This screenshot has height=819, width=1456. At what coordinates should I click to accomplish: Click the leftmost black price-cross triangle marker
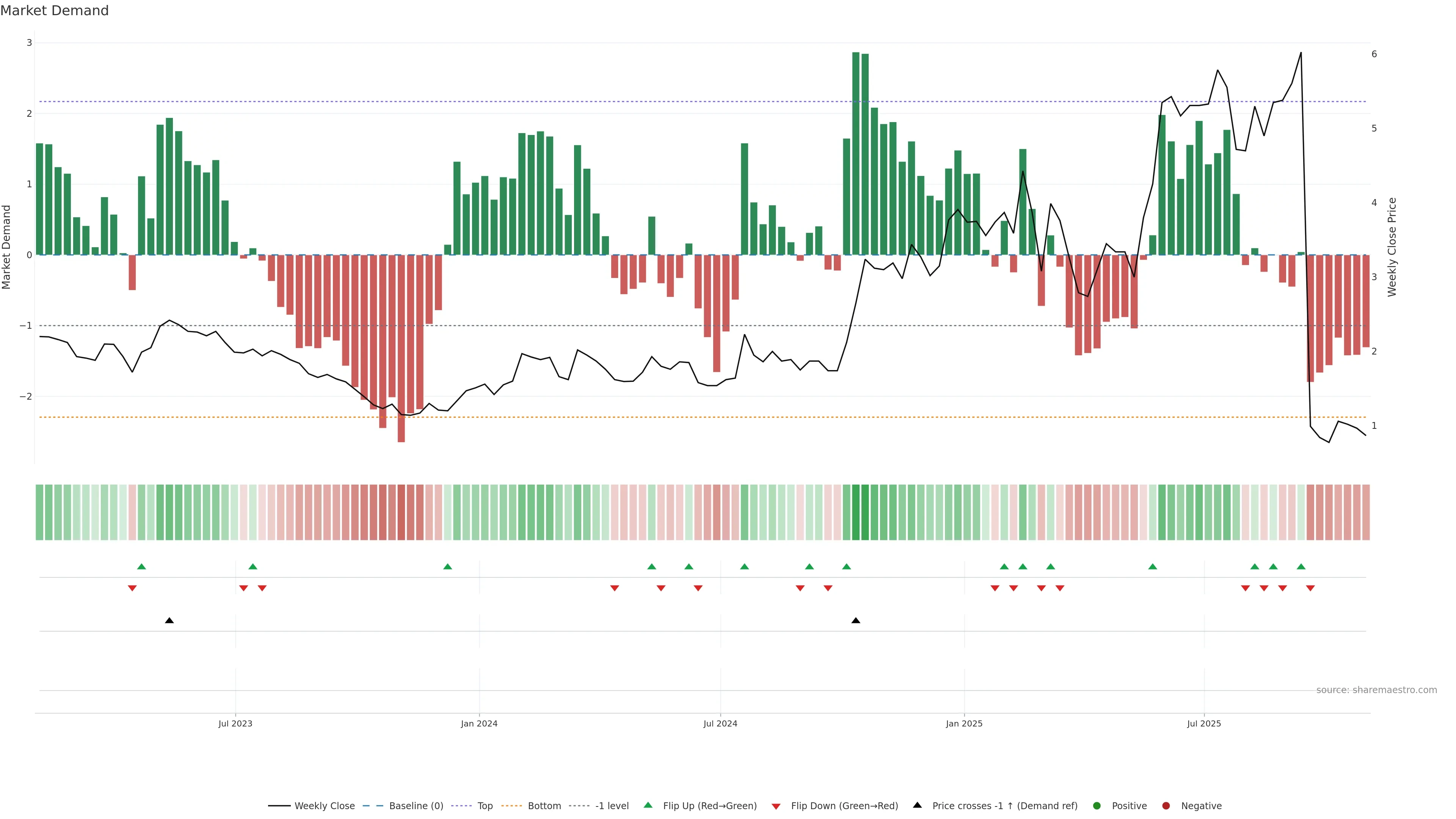[169, 621]
